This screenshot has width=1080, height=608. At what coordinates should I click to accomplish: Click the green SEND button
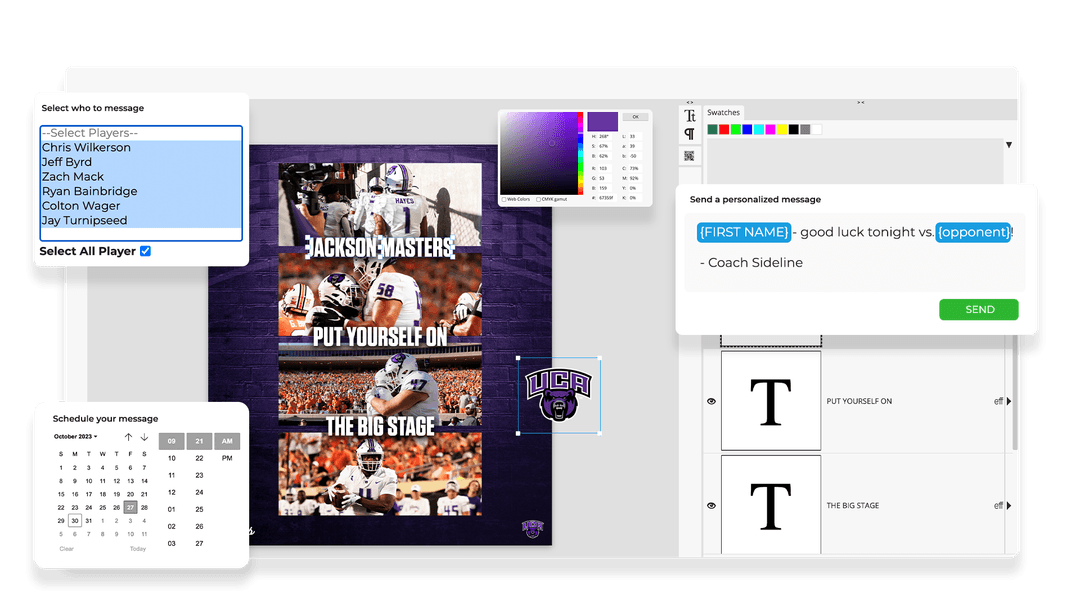click(x=978, y=310)
